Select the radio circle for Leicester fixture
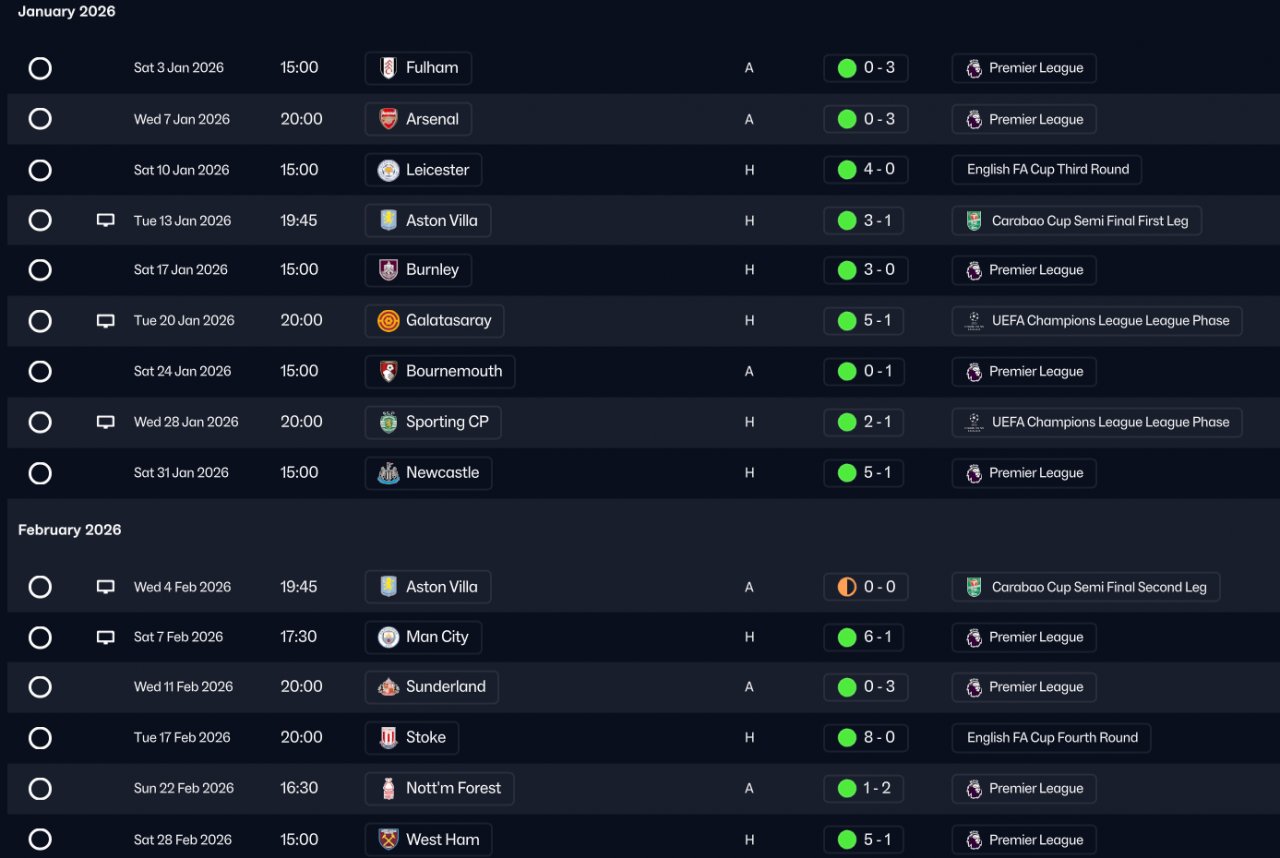Screen dimensions: 1280x858 pyautogui.click(x=40, y=170)
